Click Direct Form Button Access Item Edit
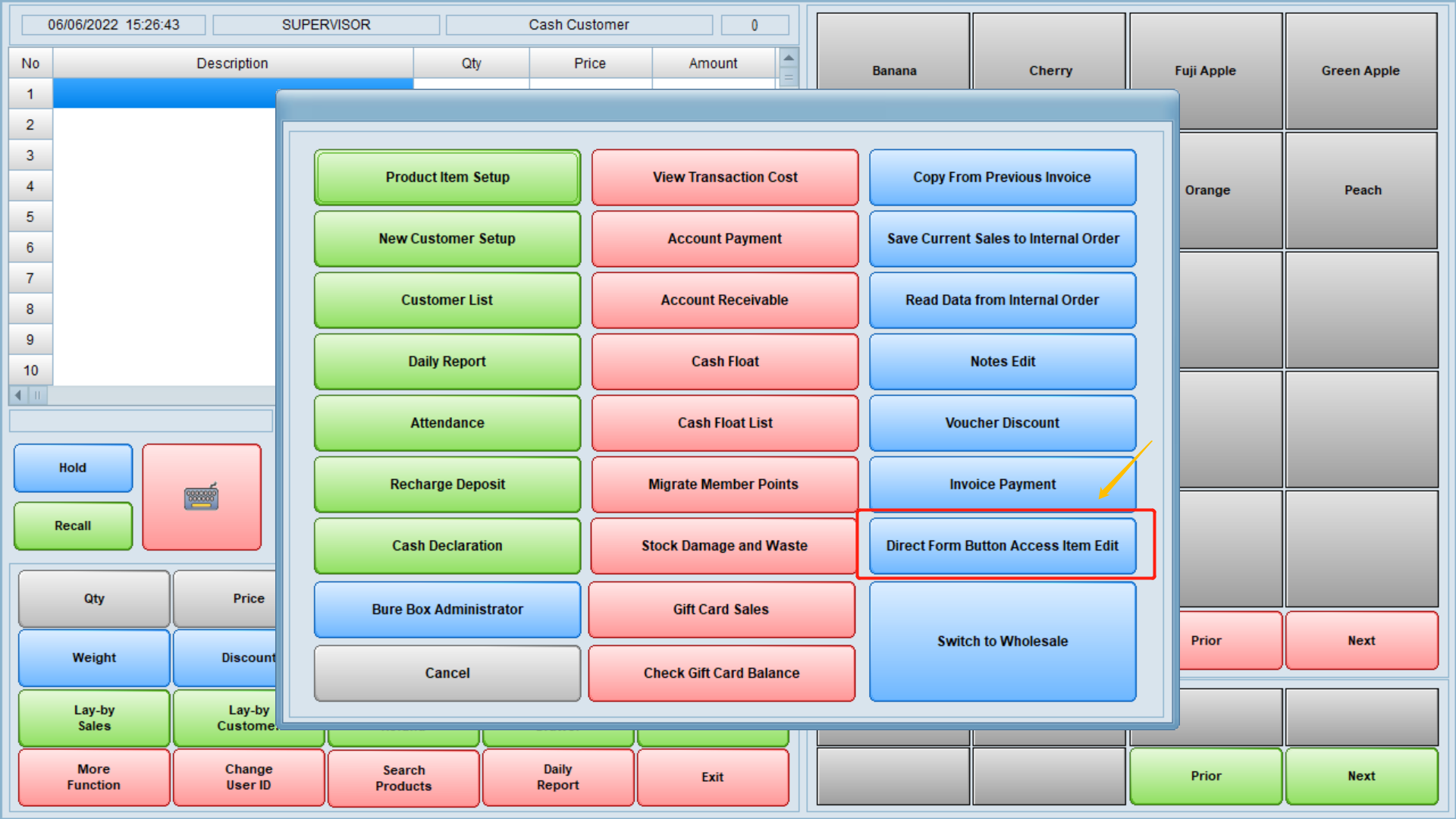1456x819 pixels. pyautogui.click(x=1003, y=545)
